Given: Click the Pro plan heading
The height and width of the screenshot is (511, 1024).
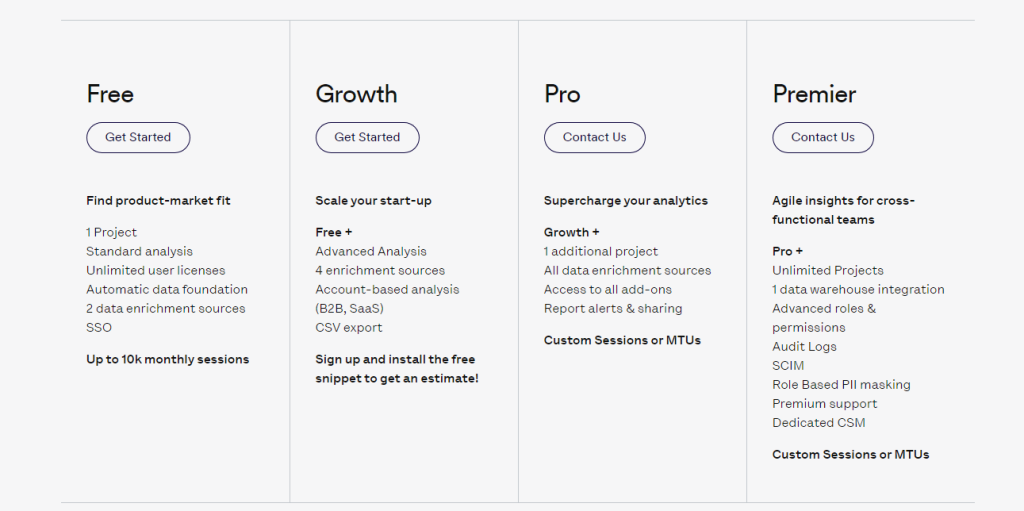Looking at the screenshot, I should coord(562,94).
